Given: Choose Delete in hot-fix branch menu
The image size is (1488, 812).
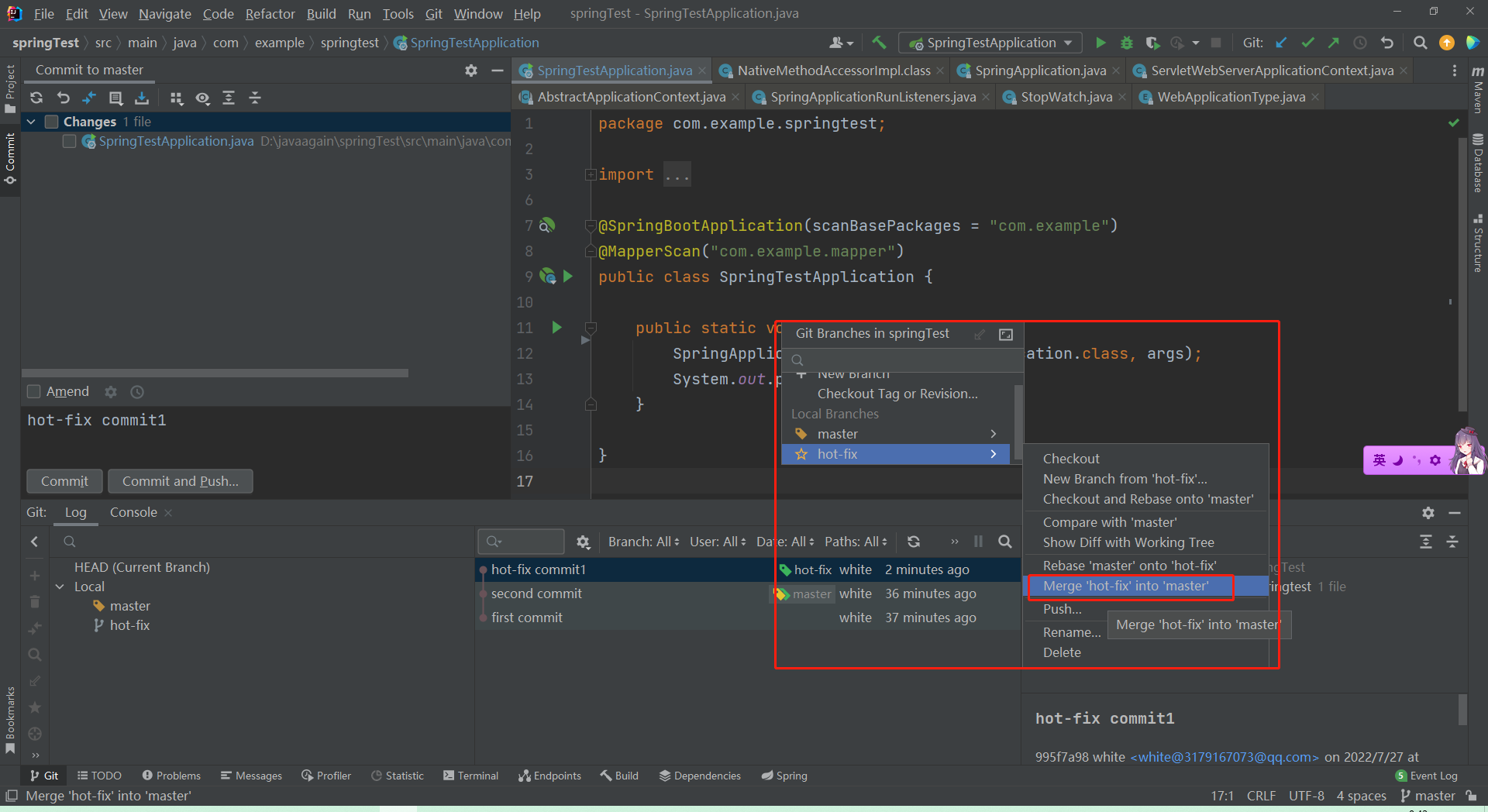Looking at the screenshot, I should [x=1062, y=652].
